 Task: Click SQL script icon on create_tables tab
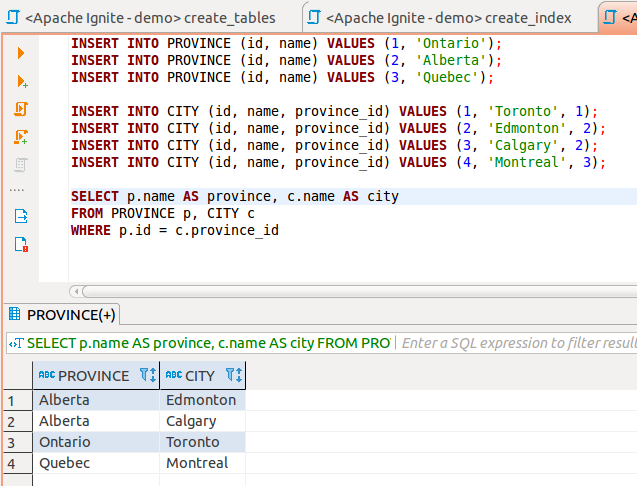click(13, 17)
